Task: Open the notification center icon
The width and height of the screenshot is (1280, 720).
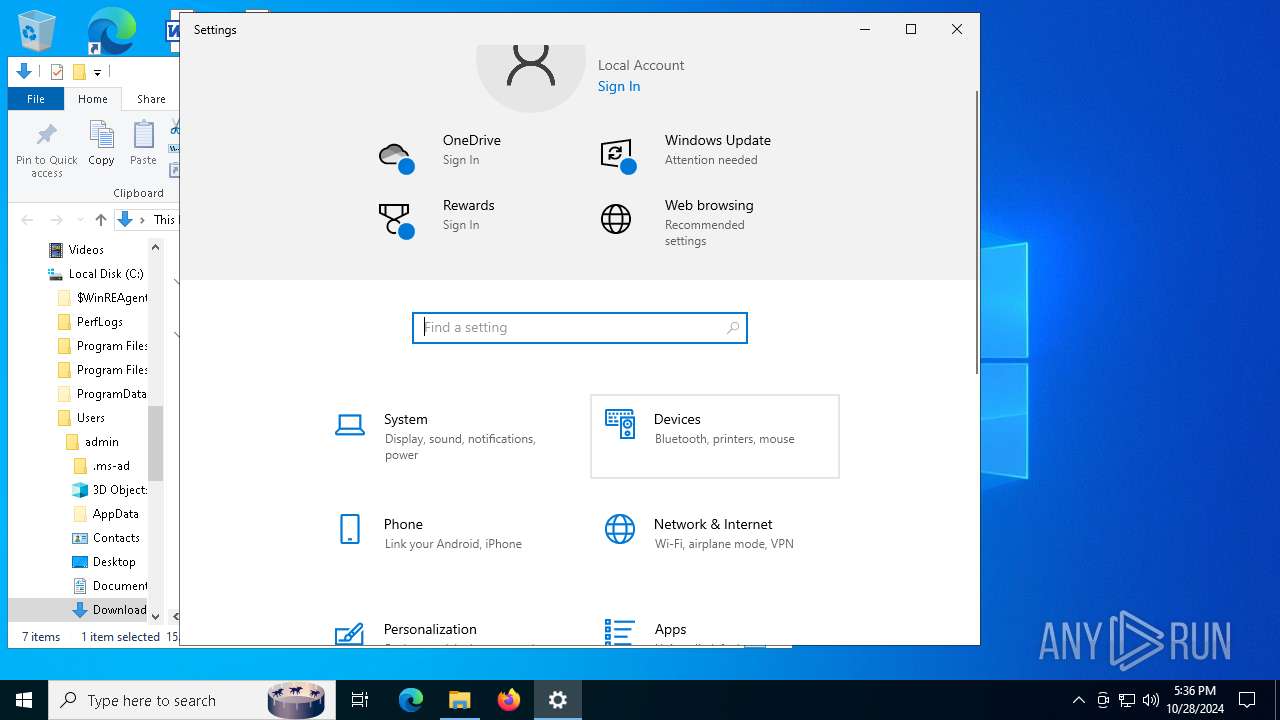Action: click(1247, 700)
